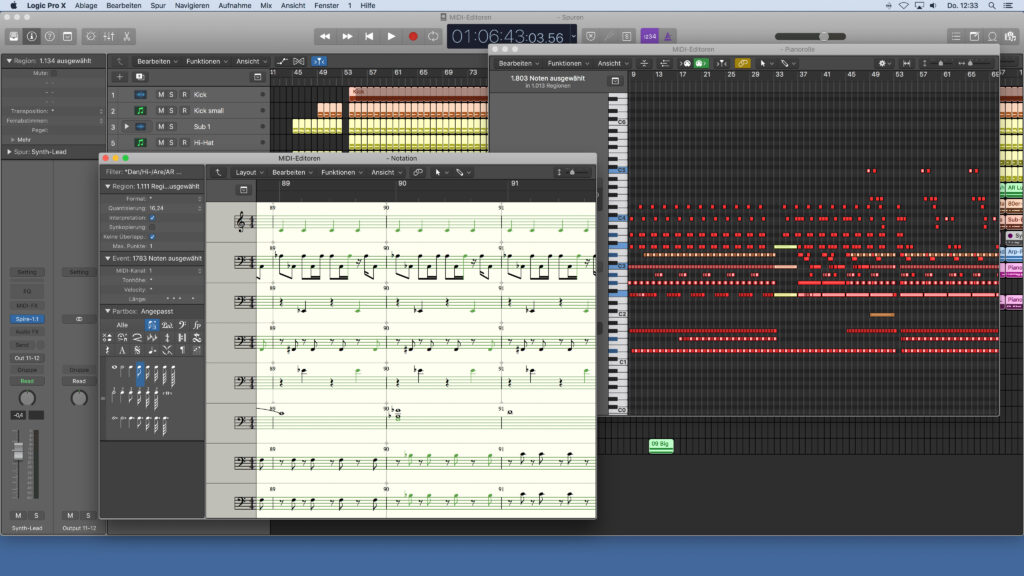The width and height of the screenshot is (1024, 576).
Task: Solo the Kick small track
Action: click(x=171, y=111)
